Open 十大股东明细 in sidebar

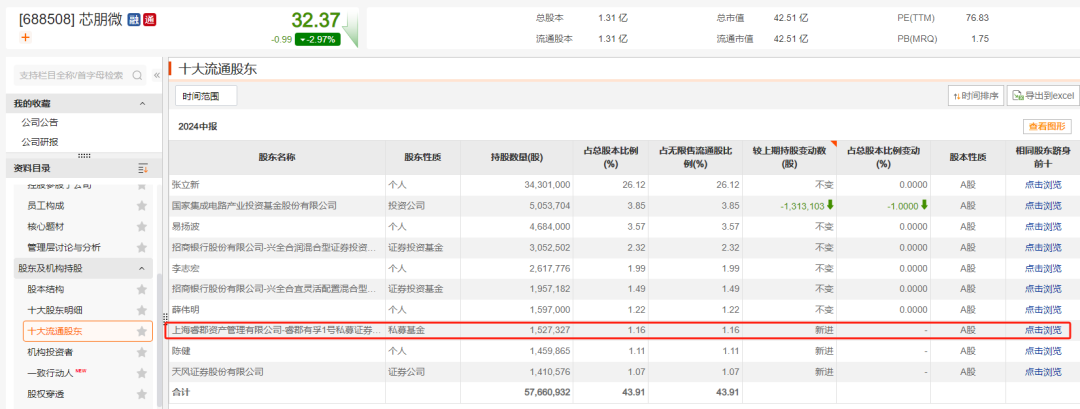pyautogui.click(x=56, y=310)
